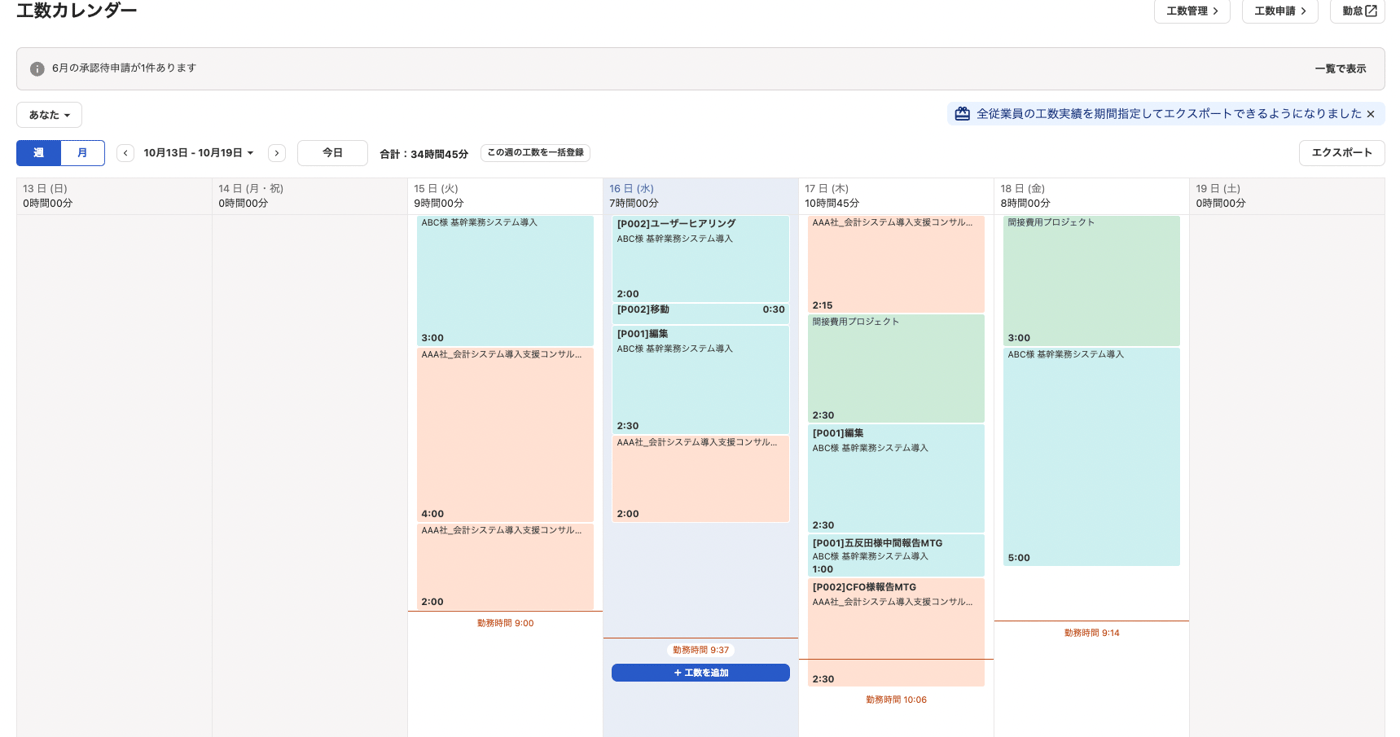Click the エクスポート button
Screen dimensions: 1400x737
[x=1342, y=153]
